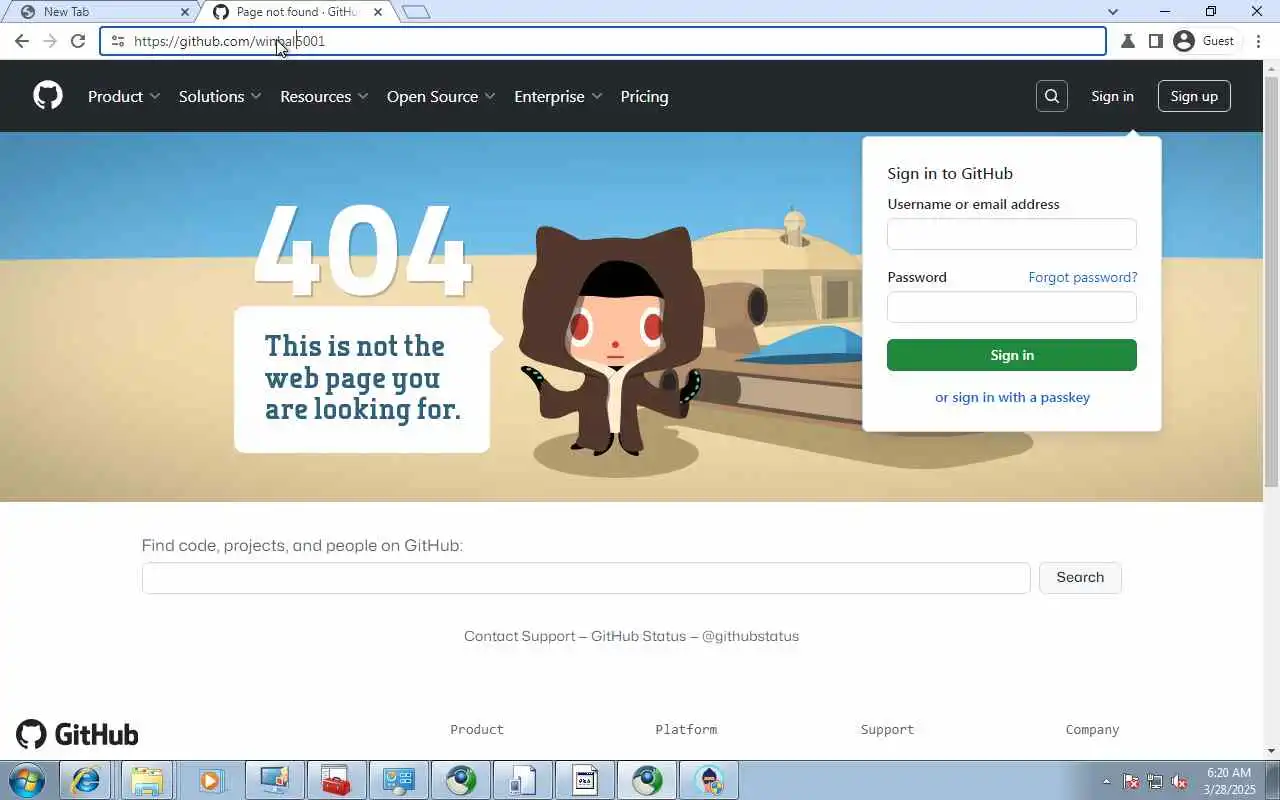Focus the Username or email field
The image size is (1280, 800).
pyautogui.click(x=1012, y=234)
